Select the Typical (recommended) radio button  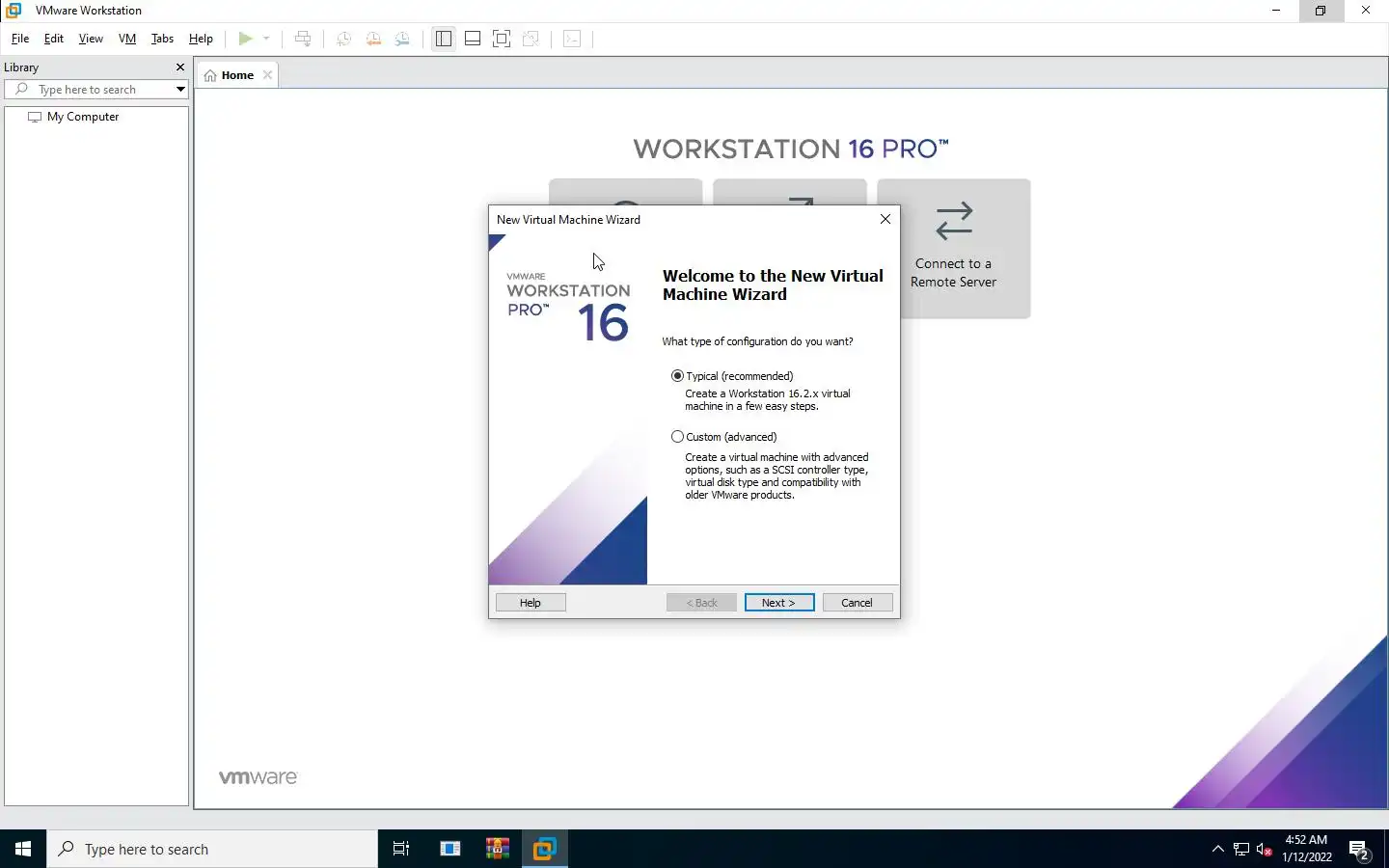point(677,376)
